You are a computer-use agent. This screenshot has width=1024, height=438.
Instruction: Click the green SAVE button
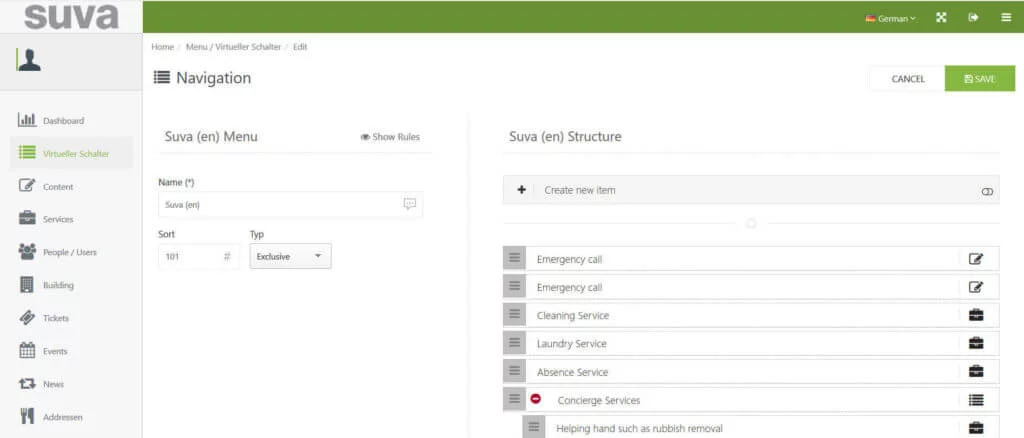click(x=979, y=79)
